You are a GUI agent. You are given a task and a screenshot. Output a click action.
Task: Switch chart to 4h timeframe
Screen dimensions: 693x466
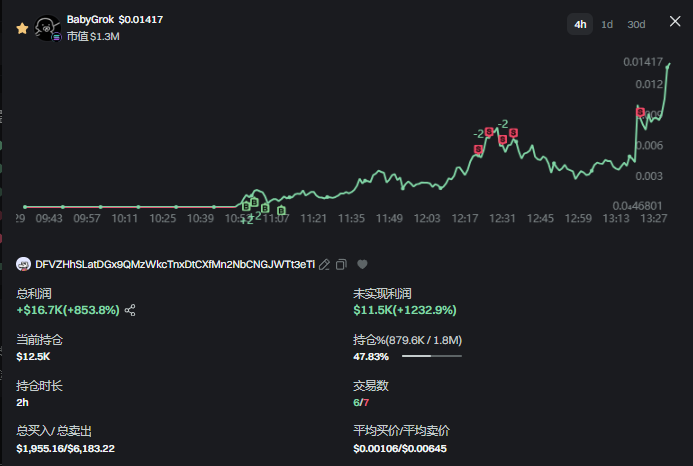tap(580, 24)
